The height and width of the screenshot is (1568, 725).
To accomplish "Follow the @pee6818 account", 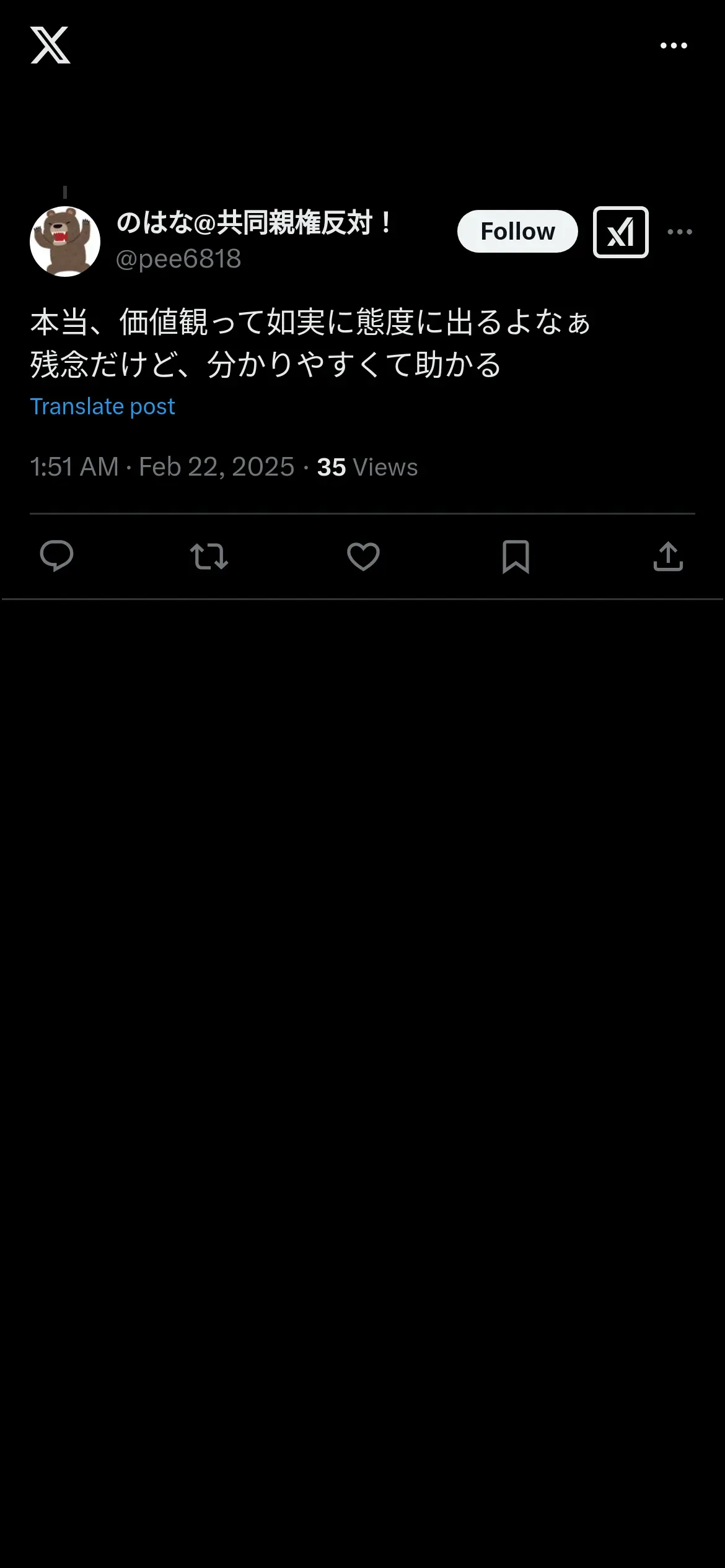I will pos(517,232).
